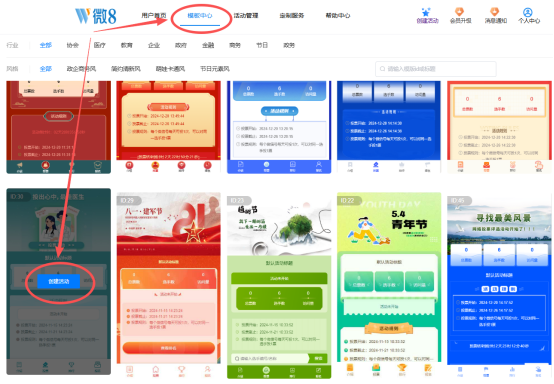Filter style by 简约清新风
Screen dimensions: 554x384
pyautogui.click(x=126, y=69)
